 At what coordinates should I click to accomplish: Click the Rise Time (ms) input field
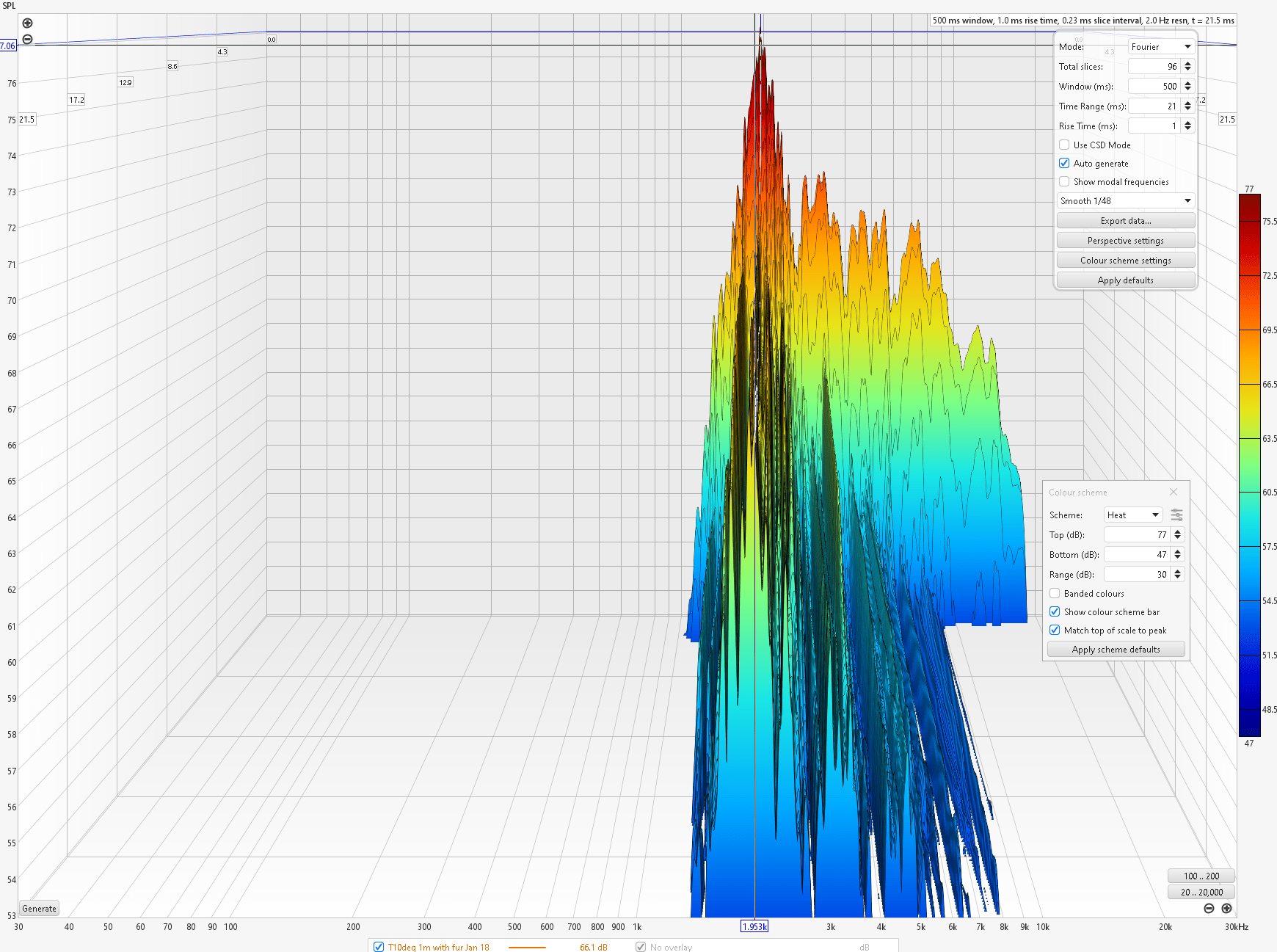coord(1154,126)
